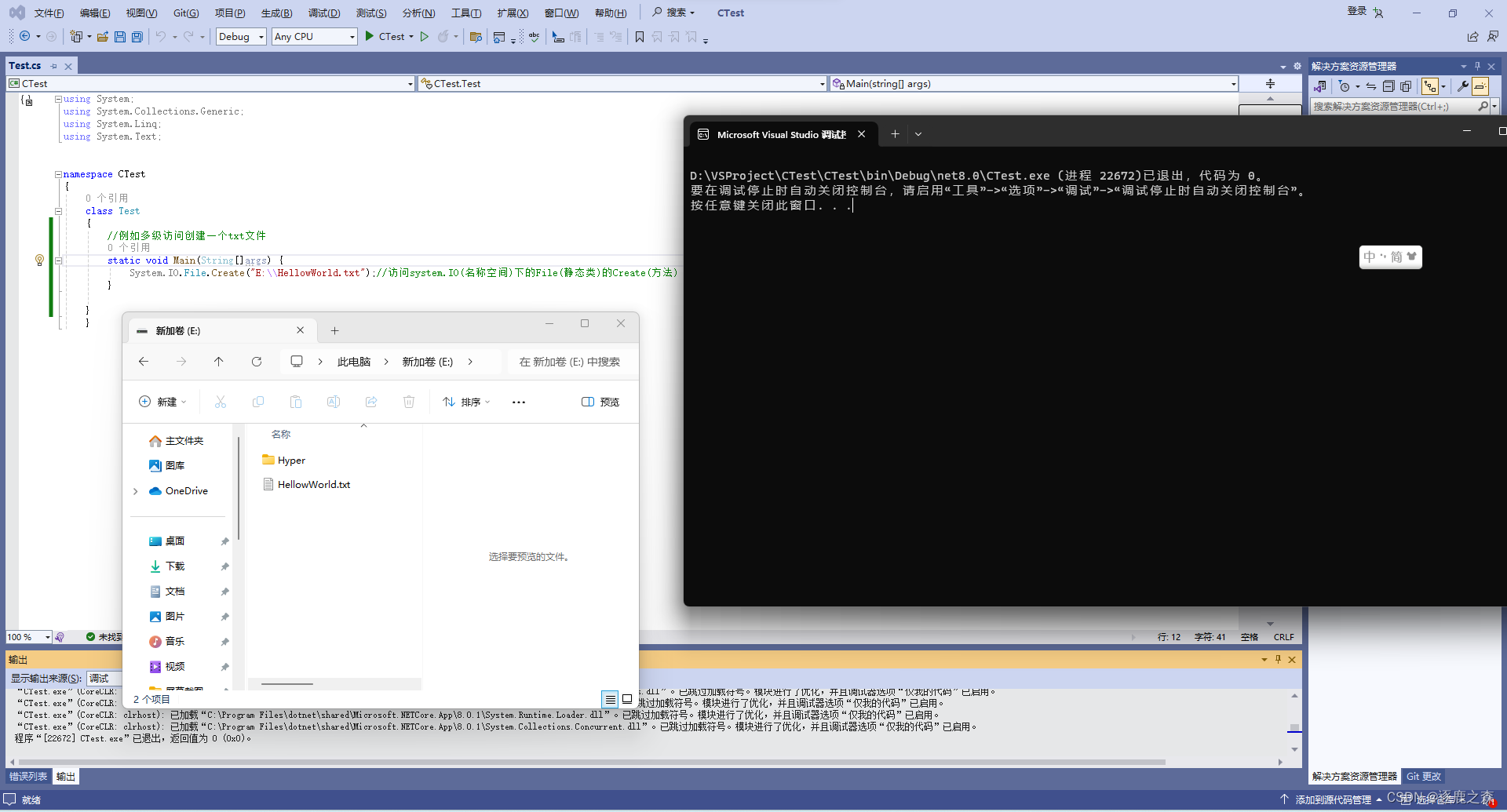The height and width of the screenshot is (812, 1507).
Task: Toggle auto-hide pin on Solution Explorer panel
Action: click(x=1477, y=67)
